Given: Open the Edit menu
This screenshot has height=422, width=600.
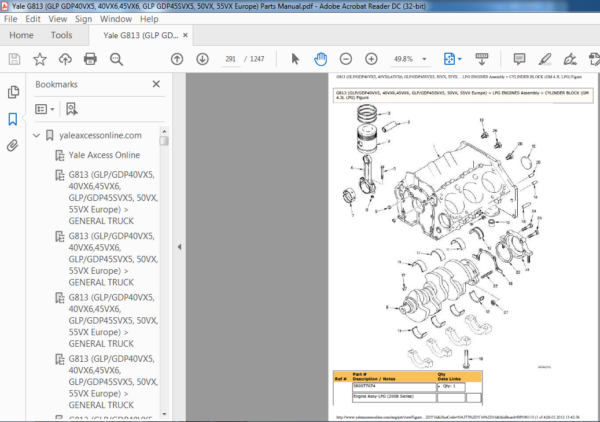Looking at the screenshot, I should point(33,19).
